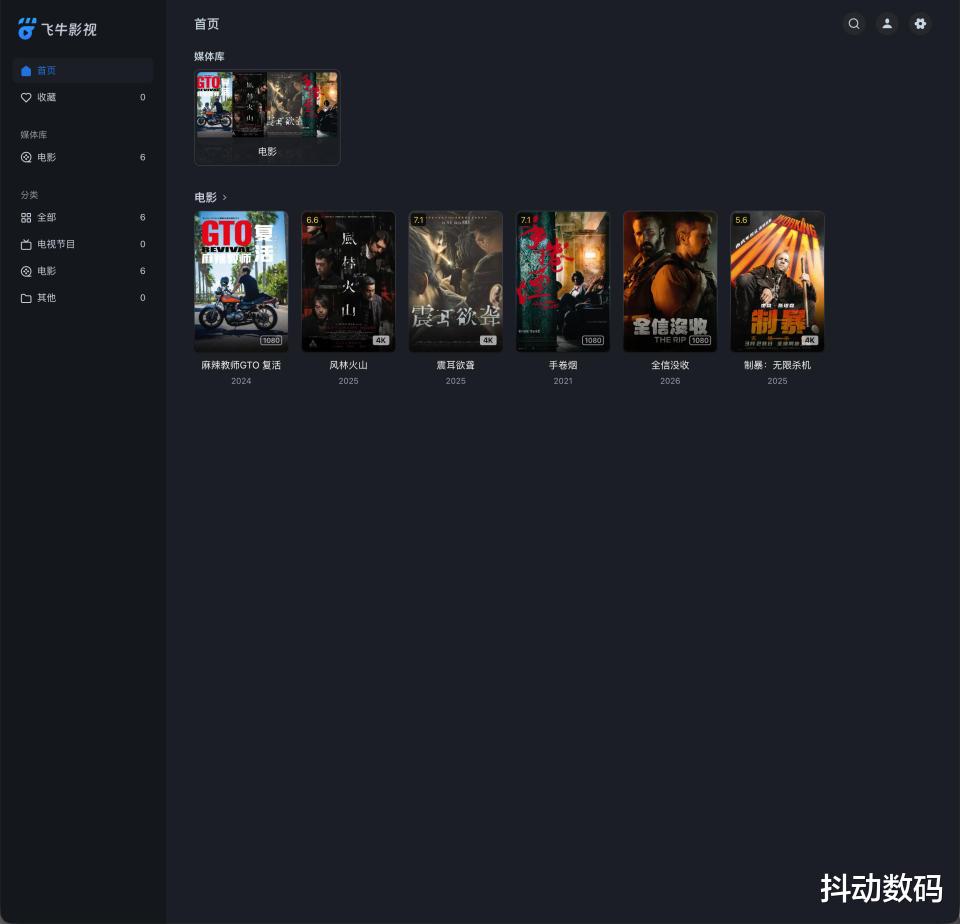
Task: Click the year 2021 under 手卷烟
Action: click(563, 381)
